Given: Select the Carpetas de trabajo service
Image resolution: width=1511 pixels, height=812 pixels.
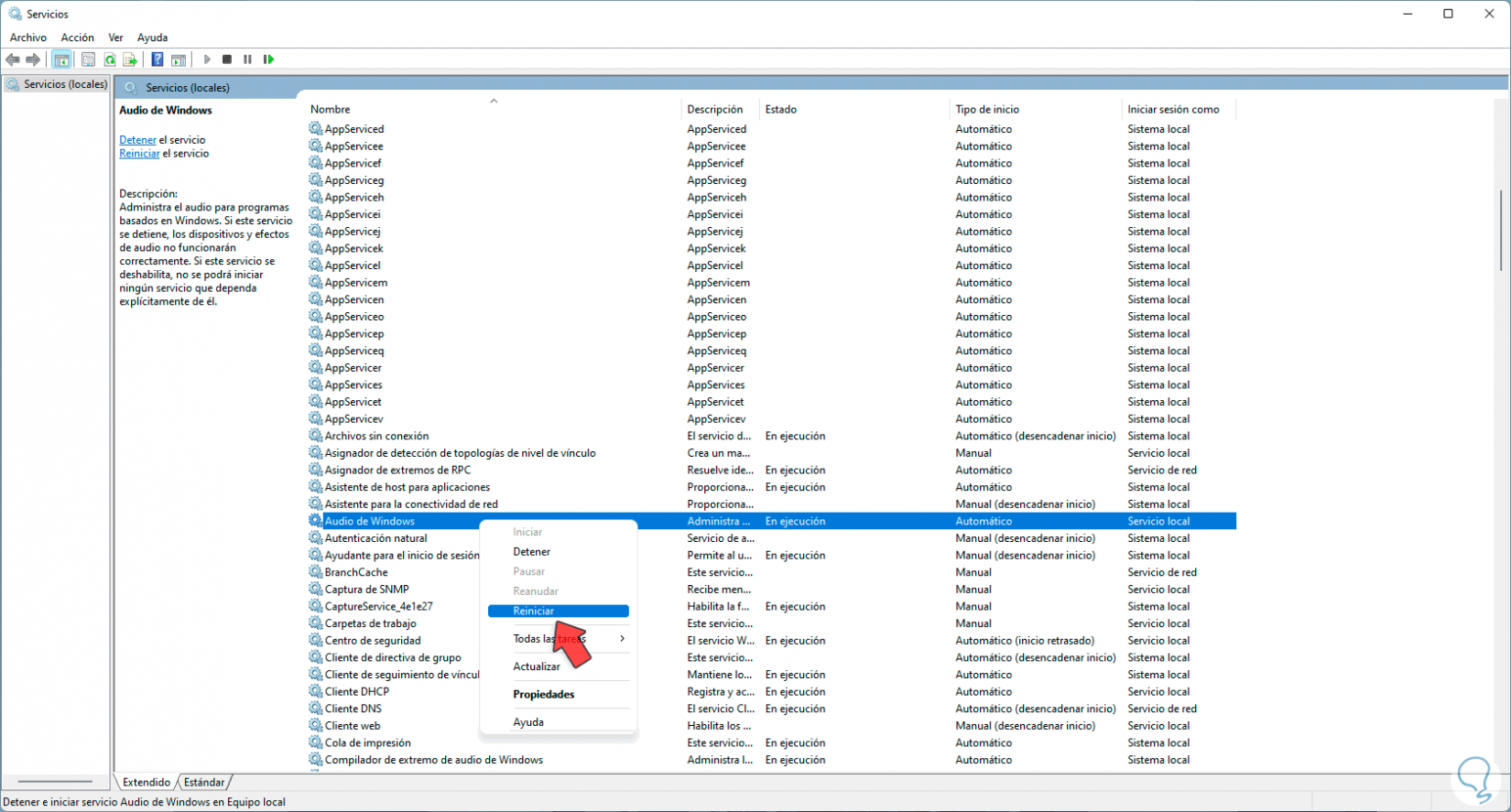Looking at the screenshot, I should 370,623.
